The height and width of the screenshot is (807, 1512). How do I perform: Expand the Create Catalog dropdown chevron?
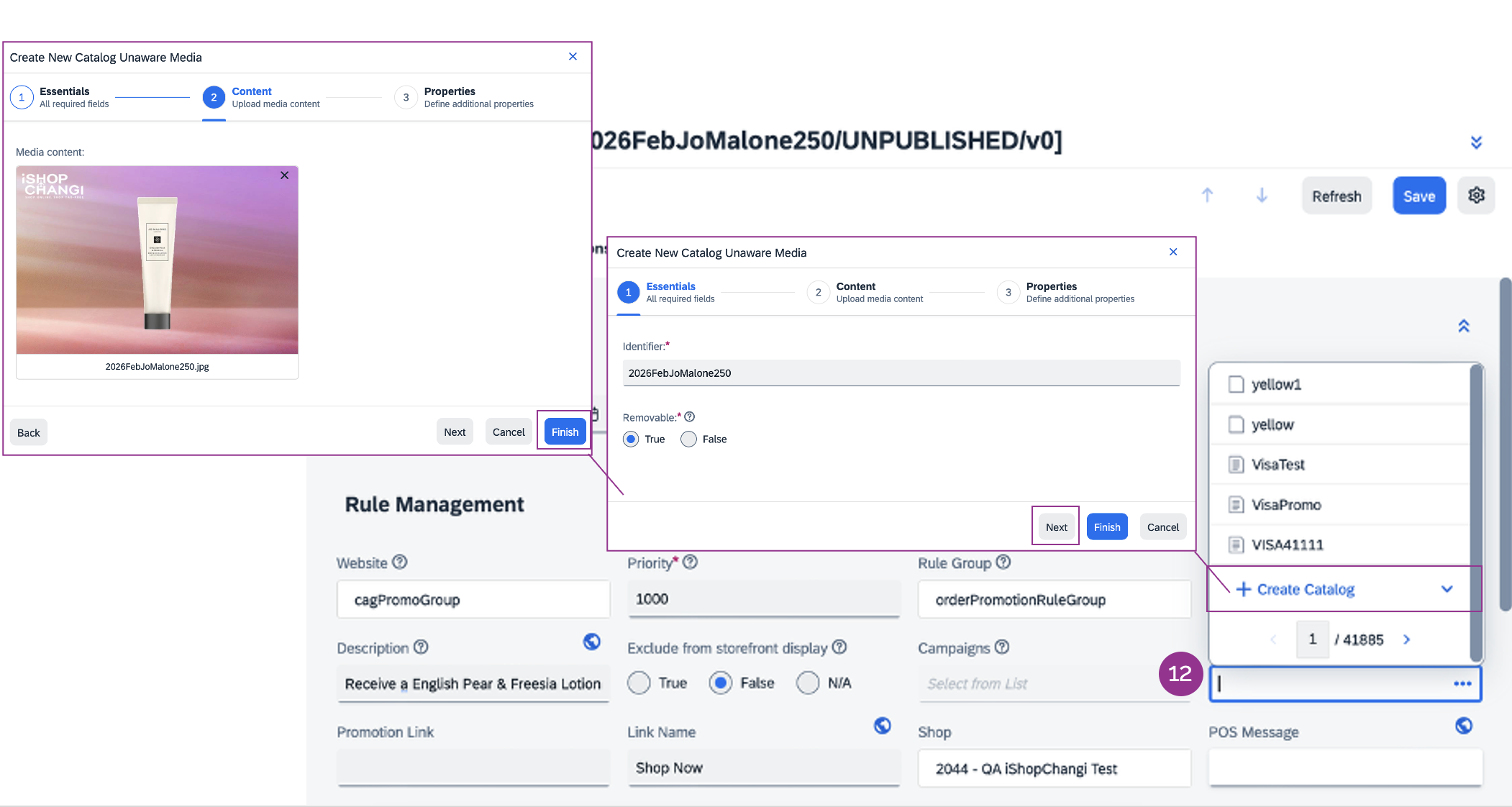(x=1447, y=589)
